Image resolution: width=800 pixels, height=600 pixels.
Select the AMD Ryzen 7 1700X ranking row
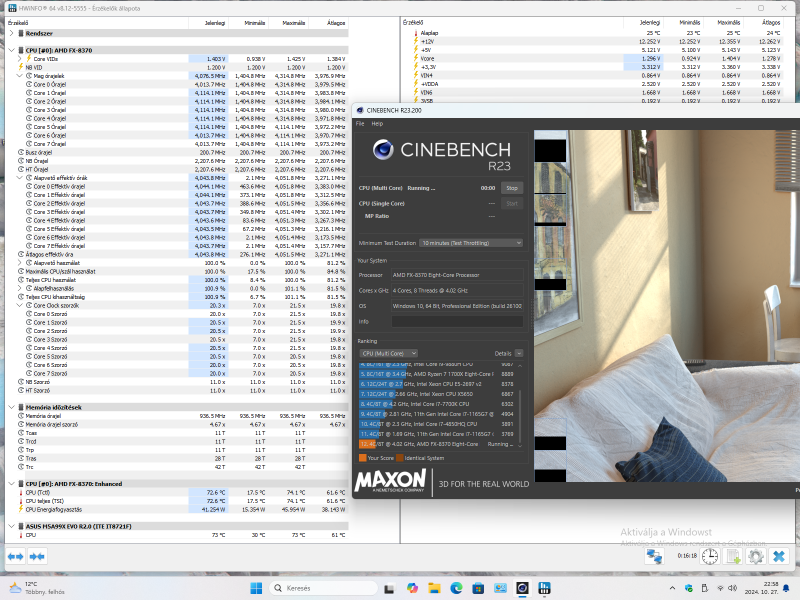(x=438, y=374)
